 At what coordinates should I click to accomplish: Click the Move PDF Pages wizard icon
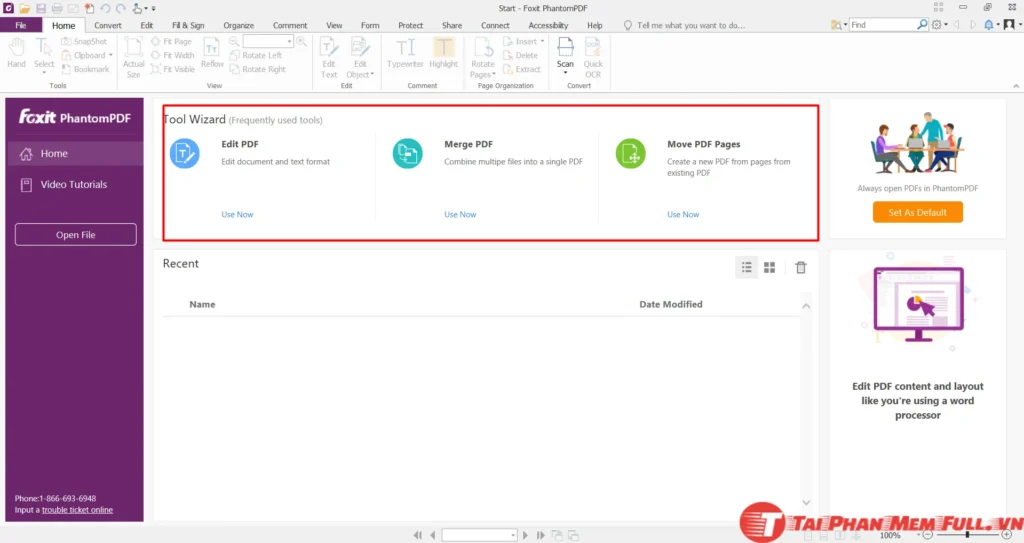(x=631, y=154)
